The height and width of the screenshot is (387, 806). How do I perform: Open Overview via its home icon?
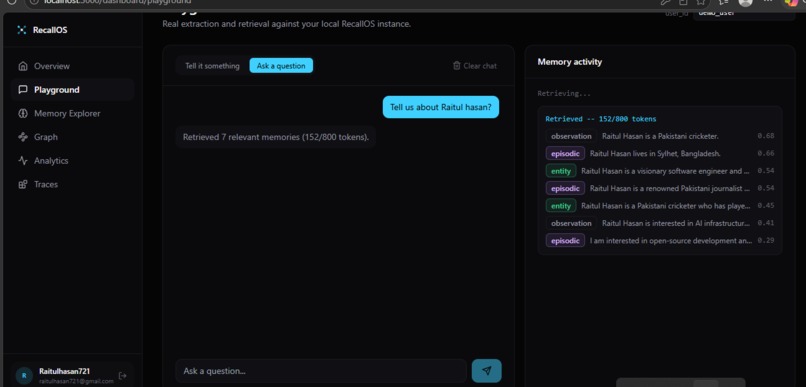click(23, 66)
